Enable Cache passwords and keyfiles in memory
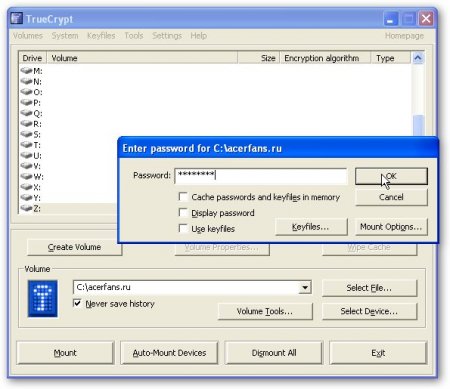 point(183,197)
